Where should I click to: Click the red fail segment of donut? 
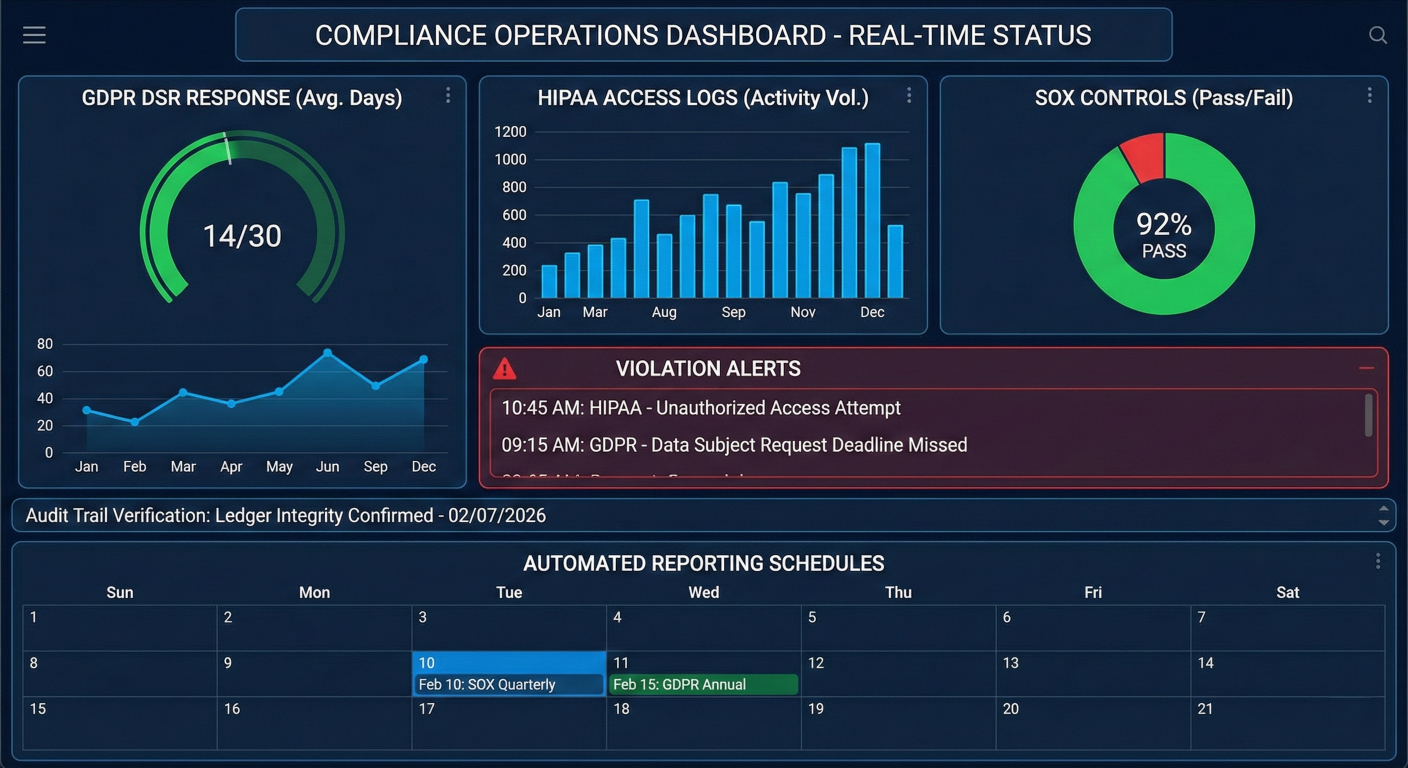coord(1144,157)
